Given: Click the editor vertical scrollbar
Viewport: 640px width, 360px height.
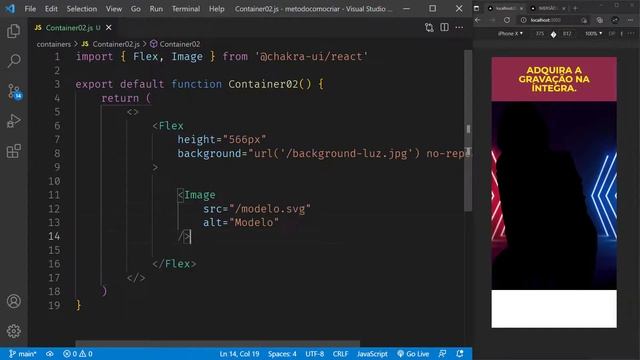Looking at the screenshot, I should (x=468, y=131).
